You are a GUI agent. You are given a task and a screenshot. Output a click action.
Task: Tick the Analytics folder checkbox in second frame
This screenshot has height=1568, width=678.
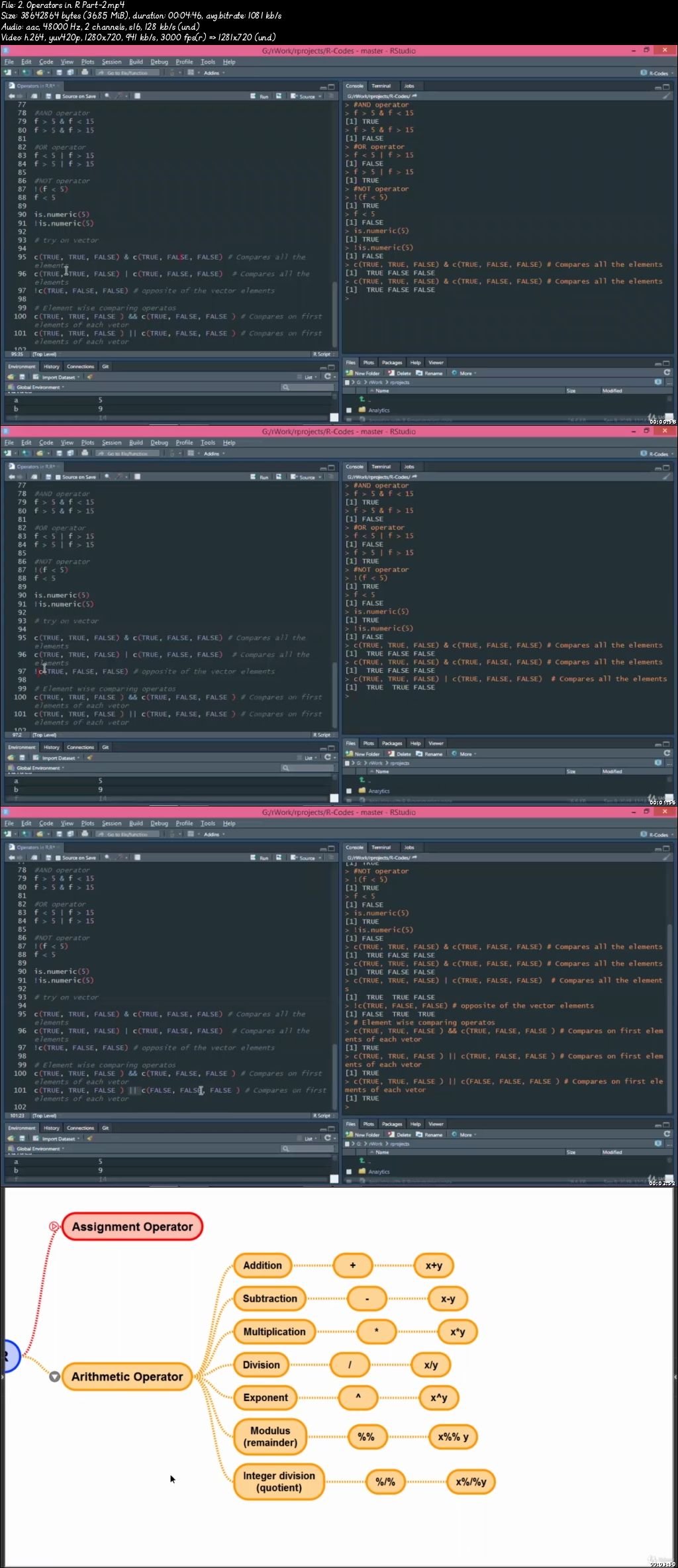click(x=349, y=791)
